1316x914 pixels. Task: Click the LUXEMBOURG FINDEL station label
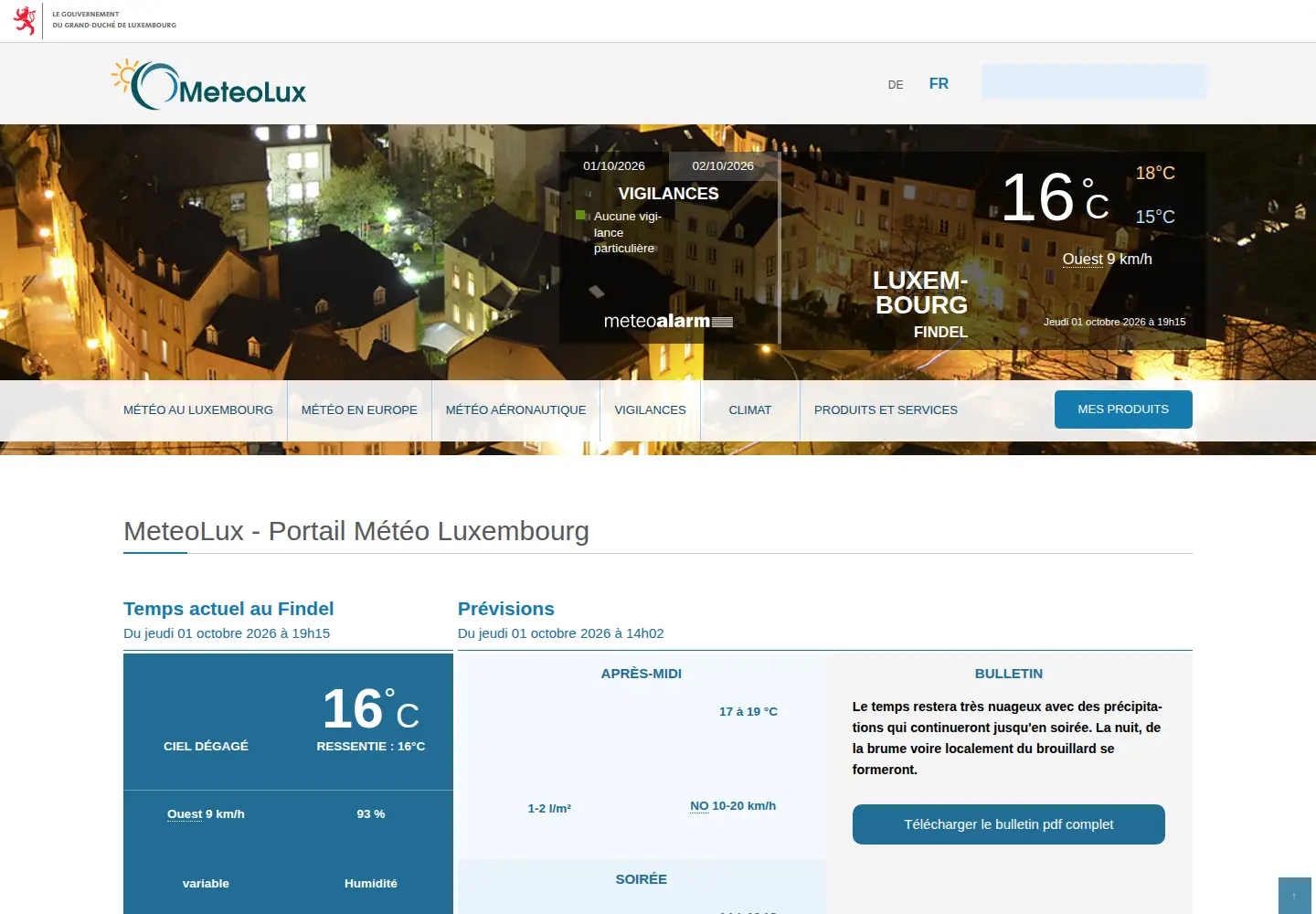[x=920, y=304]
